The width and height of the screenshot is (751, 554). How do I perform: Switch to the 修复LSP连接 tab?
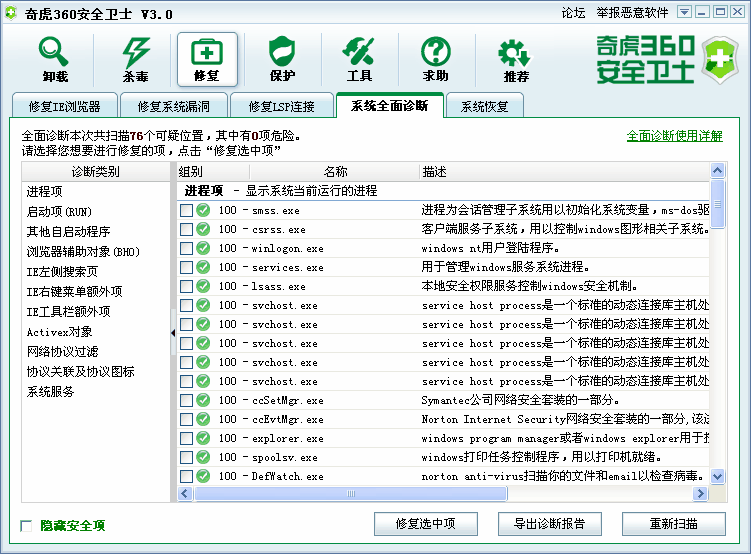tap(282, 106)
